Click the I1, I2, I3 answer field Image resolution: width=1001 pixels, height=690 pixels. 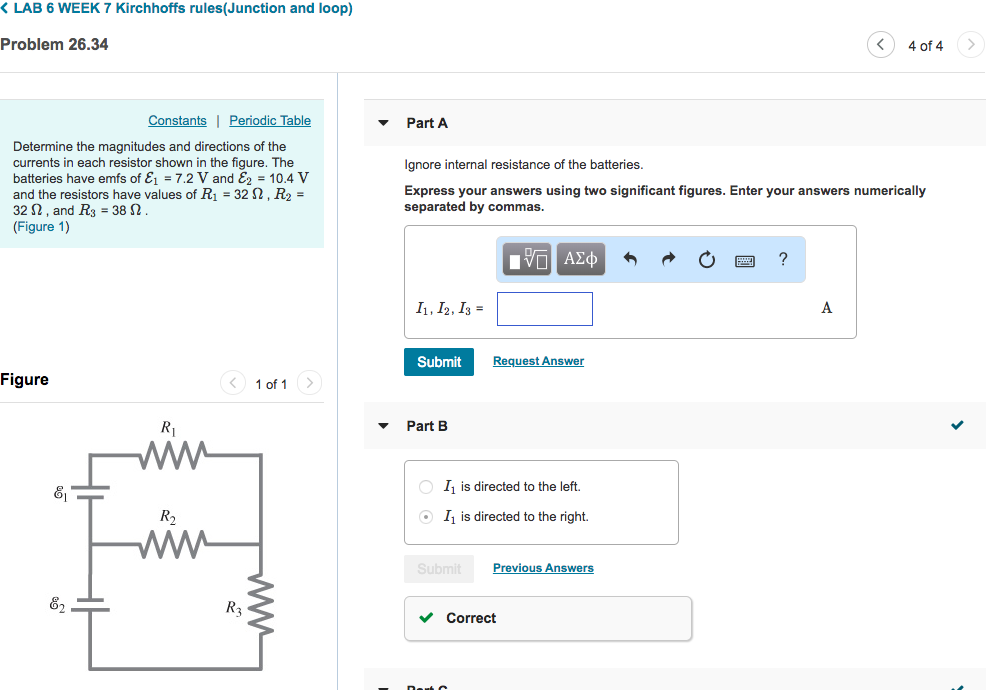(545, 309)
